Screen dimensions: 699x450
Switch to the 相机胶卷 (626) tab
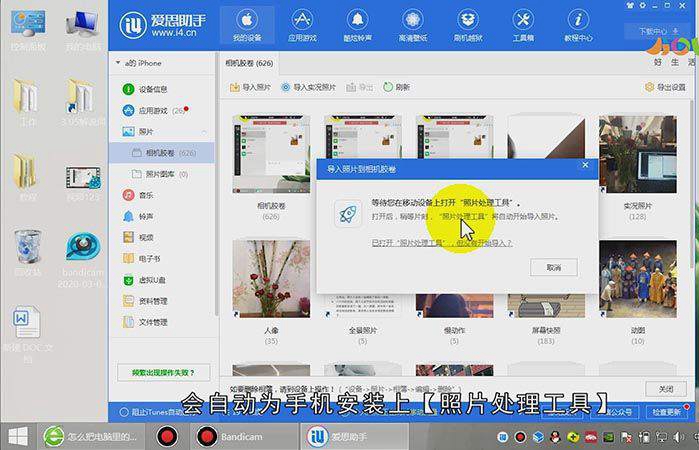(249, 63)
